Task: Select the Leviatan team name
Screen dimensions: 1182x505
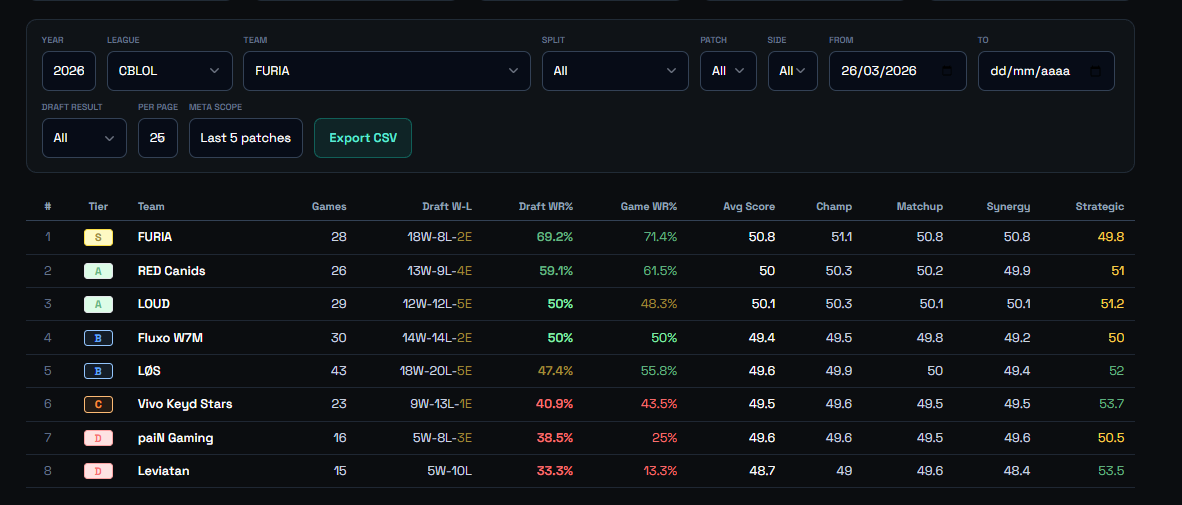Action: (164, 471)
